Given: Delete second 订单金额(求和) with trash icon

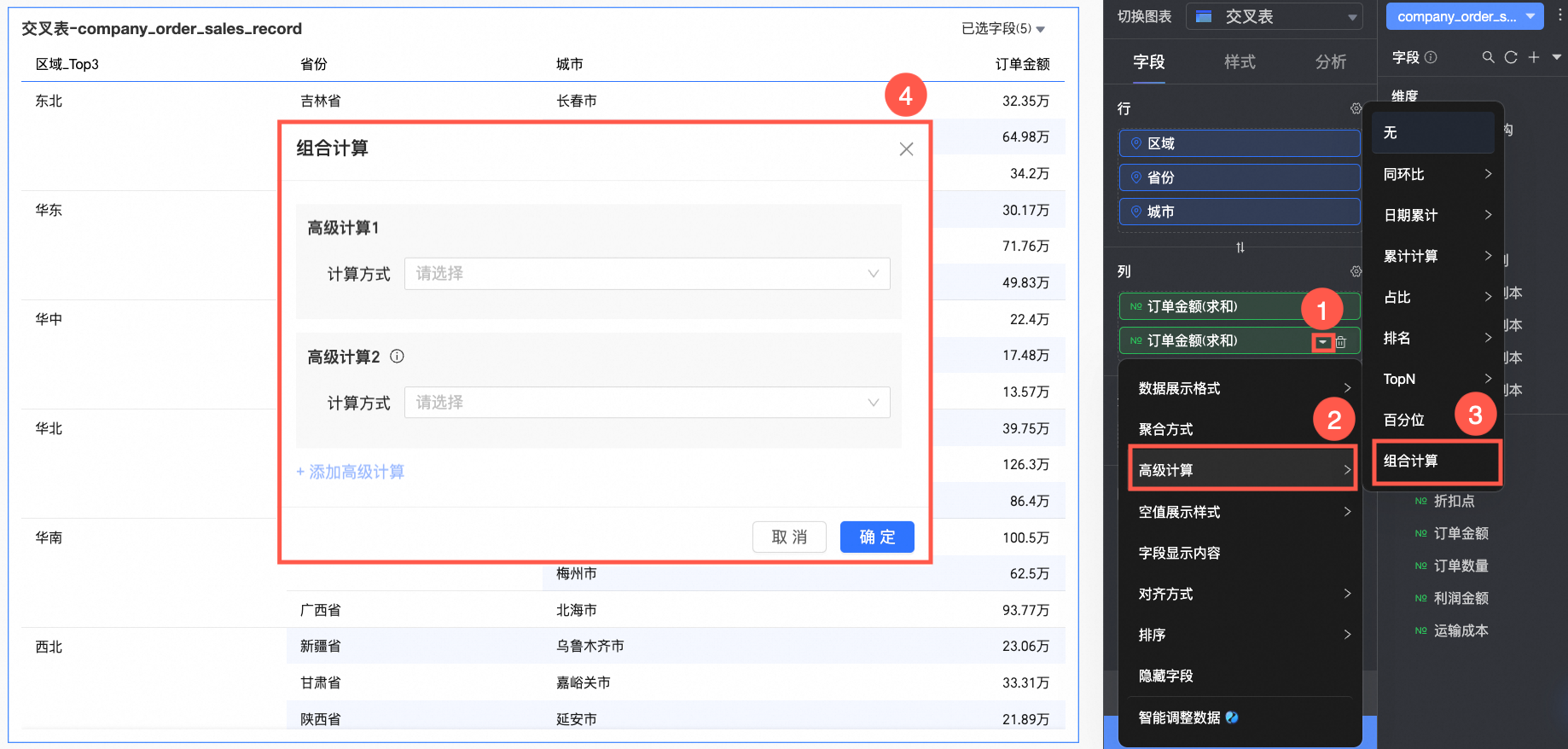Looking at the screenshot, I should coord(1341,341).
